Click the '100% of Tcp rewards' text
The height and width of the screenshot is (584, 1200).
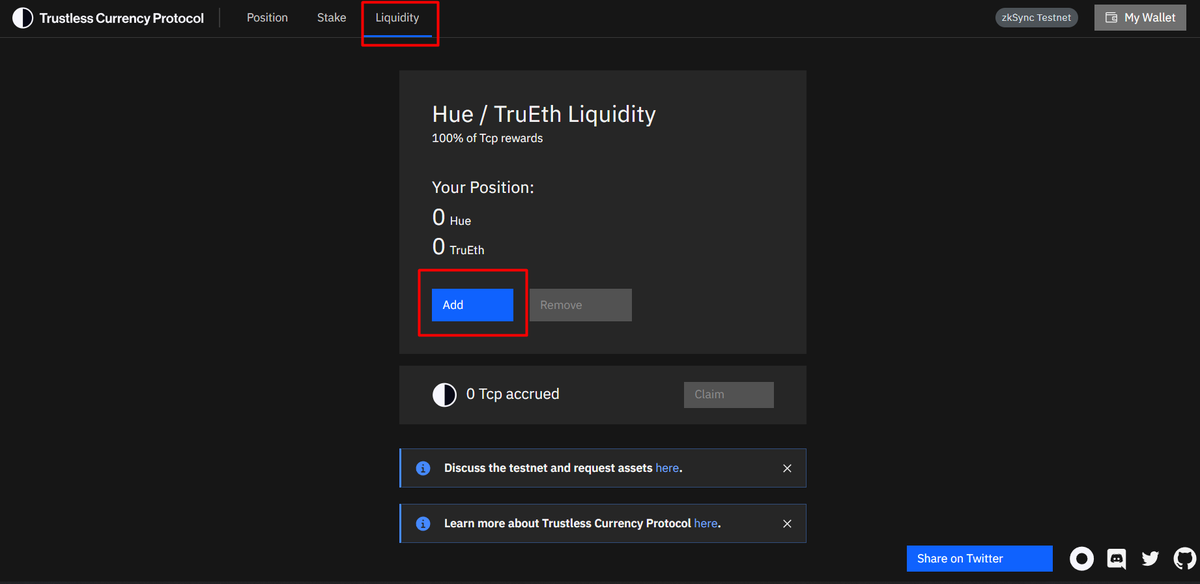coord(487,138)
